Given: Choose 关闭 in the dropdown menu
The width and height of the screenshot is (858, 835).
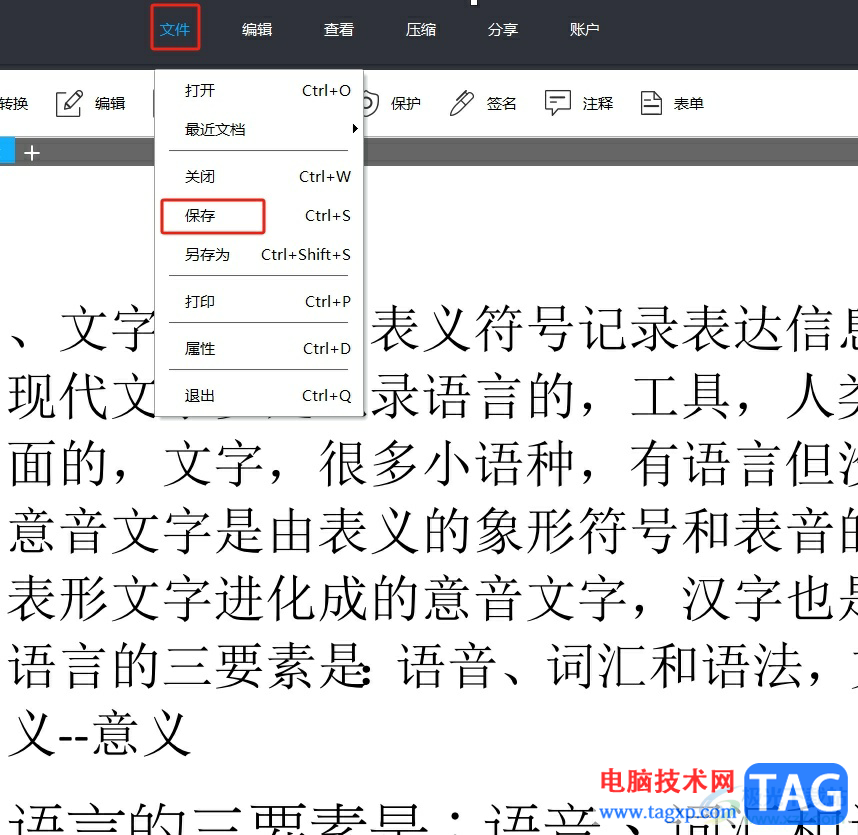Looking at the screenshot, I should point(259,177).
